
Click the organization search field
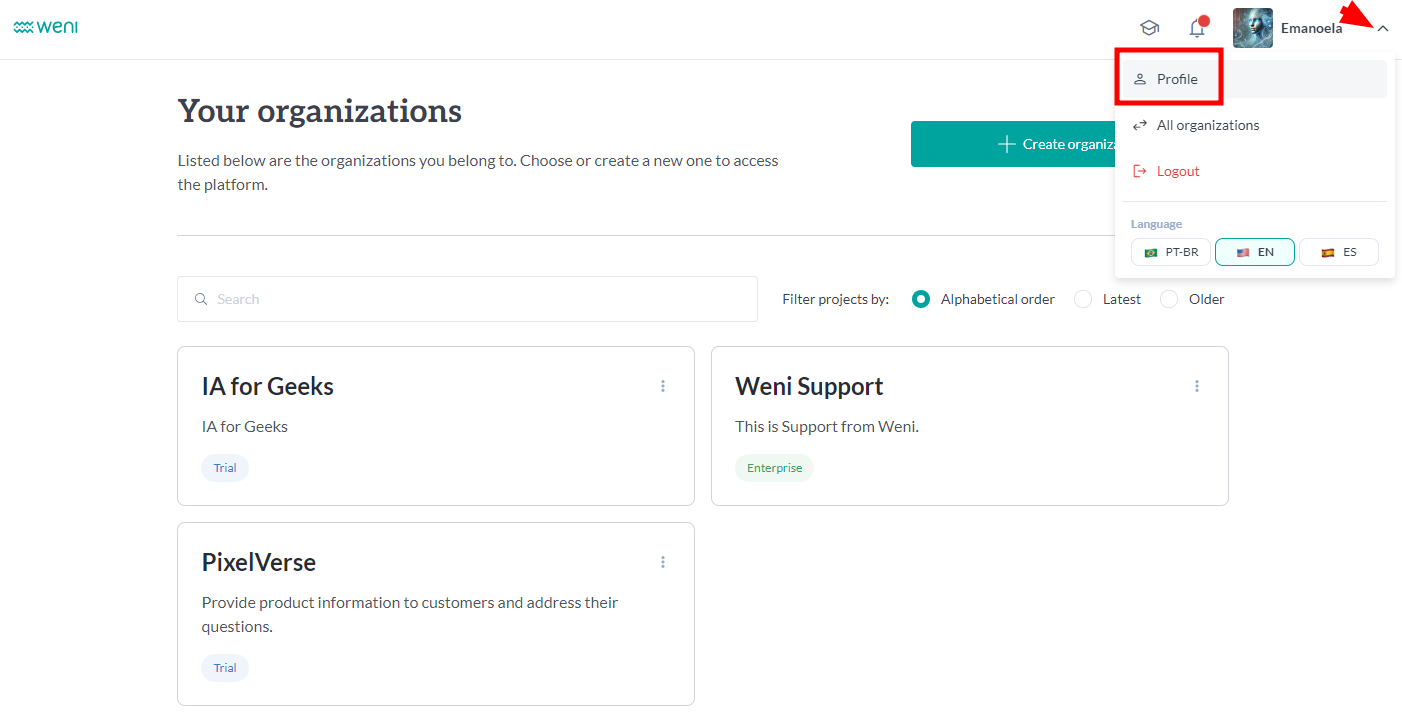click(467, 299)
